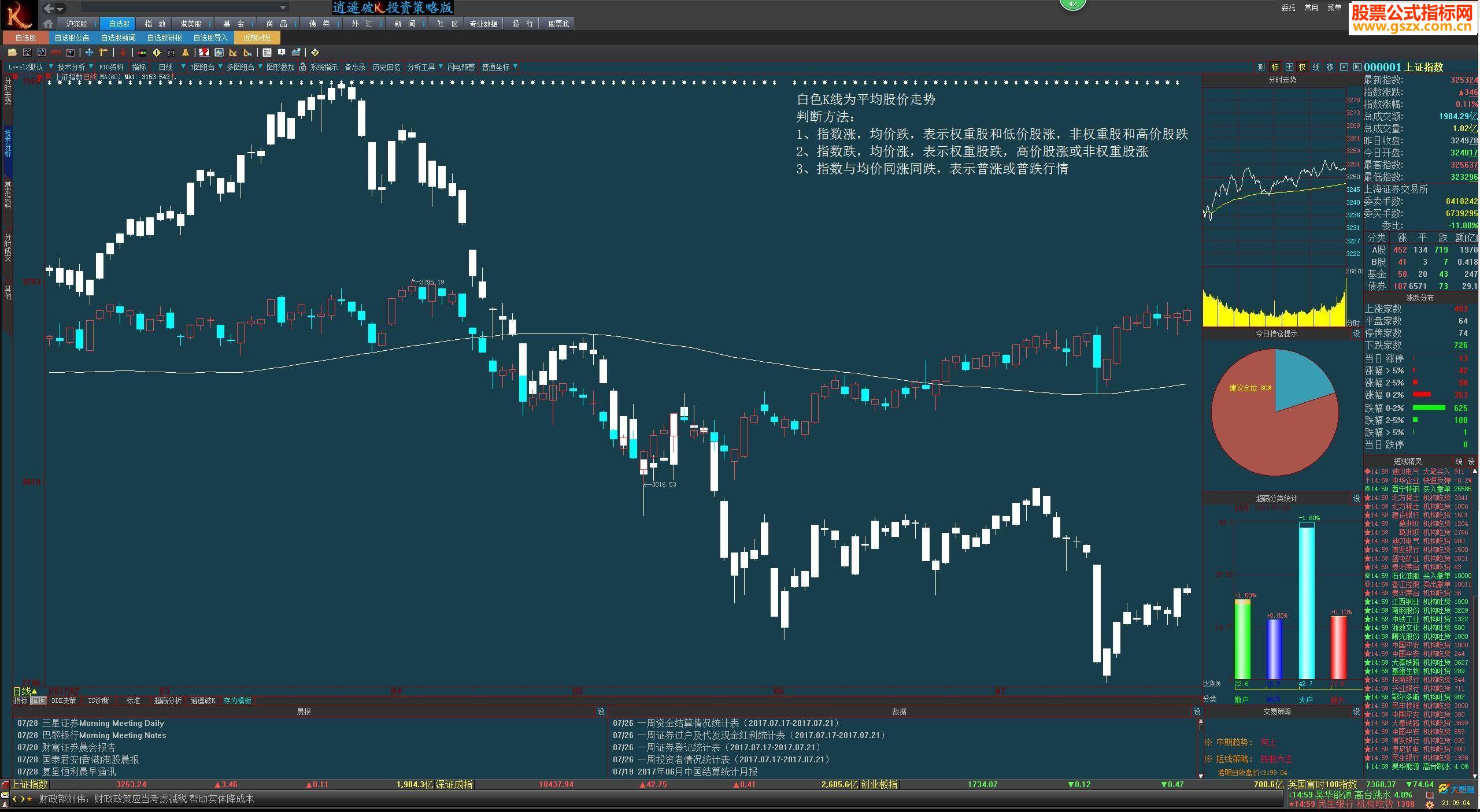Open the 普通坐标 coordinate dropdown

[x=515, y=66]
